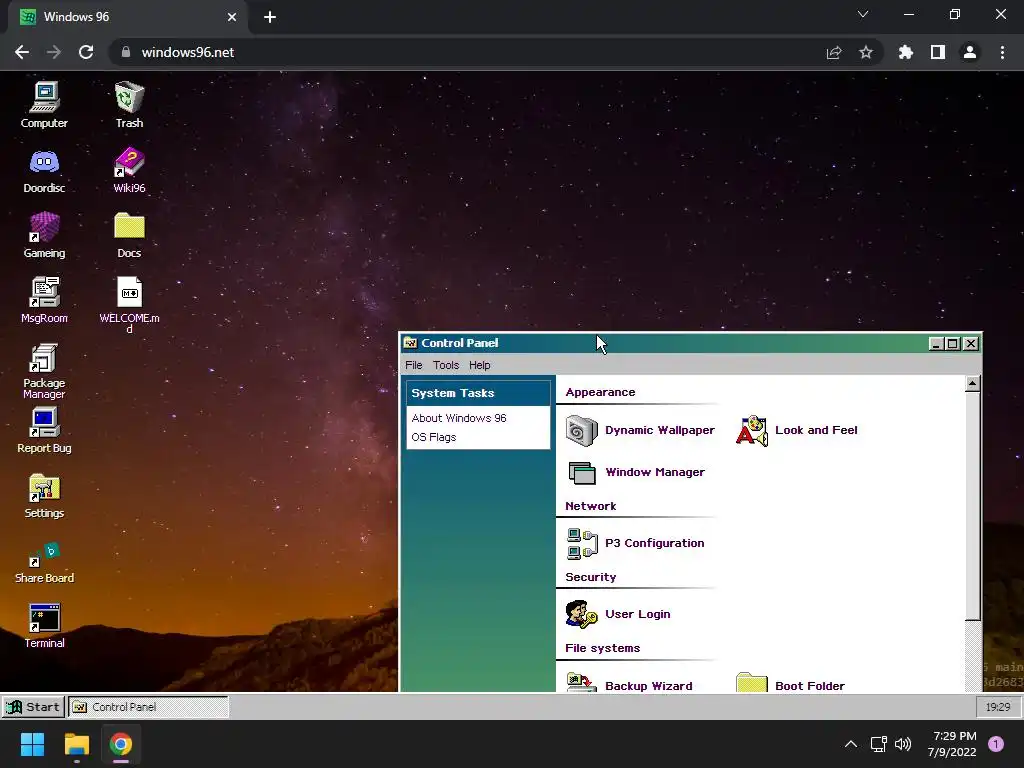Open the Windows 11 Start menu
Screen dimensions: 1024x768
(x=32, y=744)
